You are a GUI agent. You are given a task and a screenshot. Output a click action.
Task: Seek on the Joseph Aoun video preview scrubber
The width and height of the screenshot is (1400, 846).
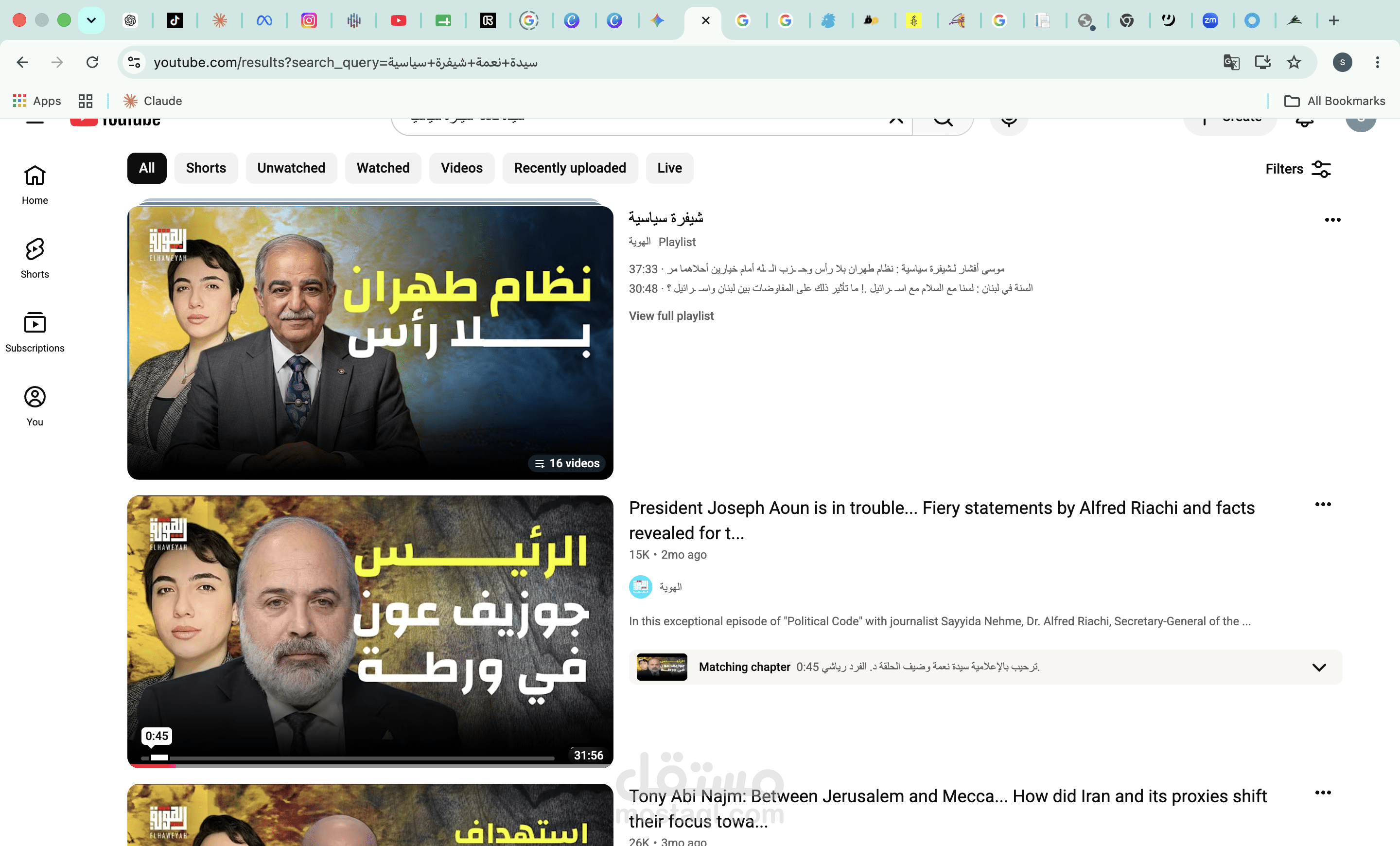pos(347,758)
